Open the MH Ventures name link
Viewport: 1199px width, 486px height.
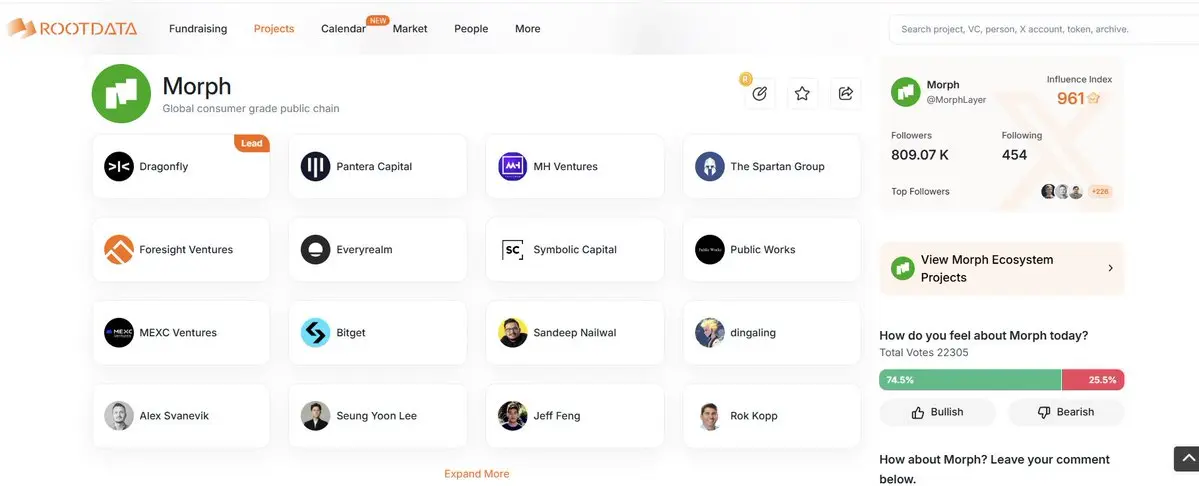tap(565, 167)
